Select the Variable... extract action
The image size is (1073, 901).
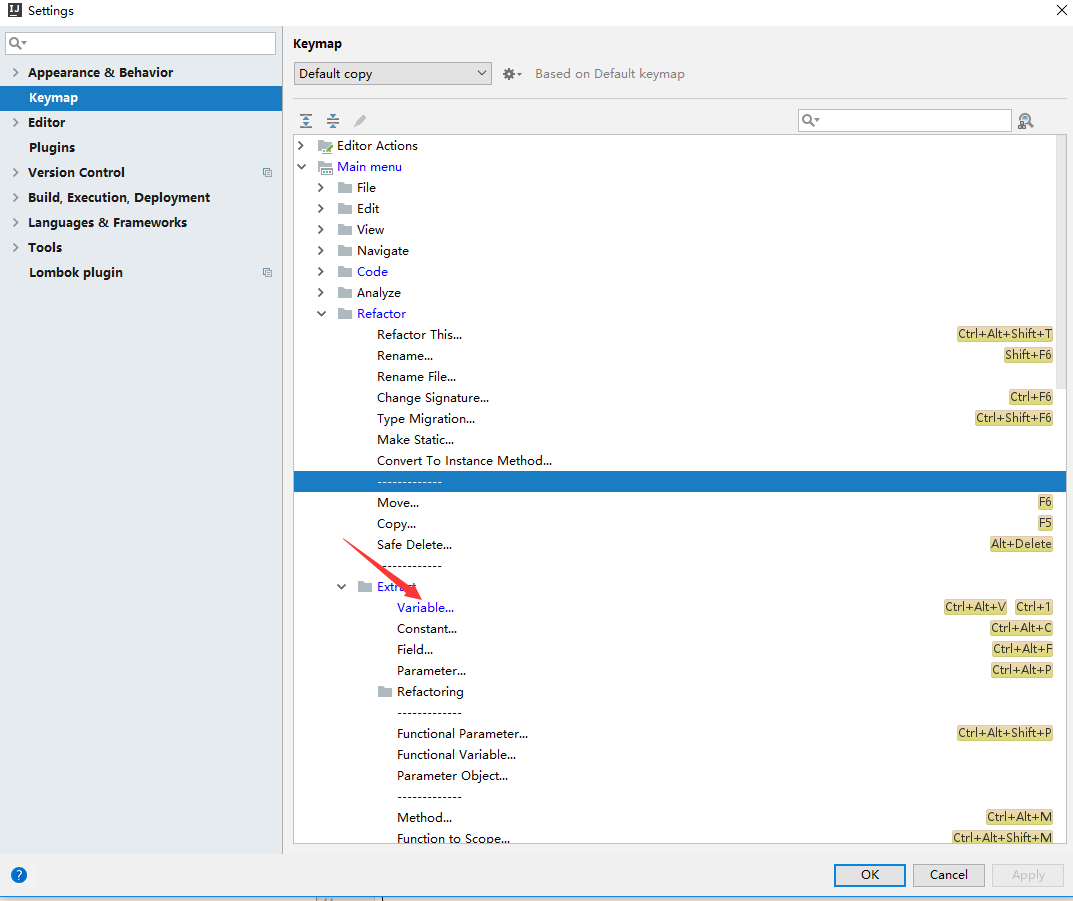coord(425,608)
